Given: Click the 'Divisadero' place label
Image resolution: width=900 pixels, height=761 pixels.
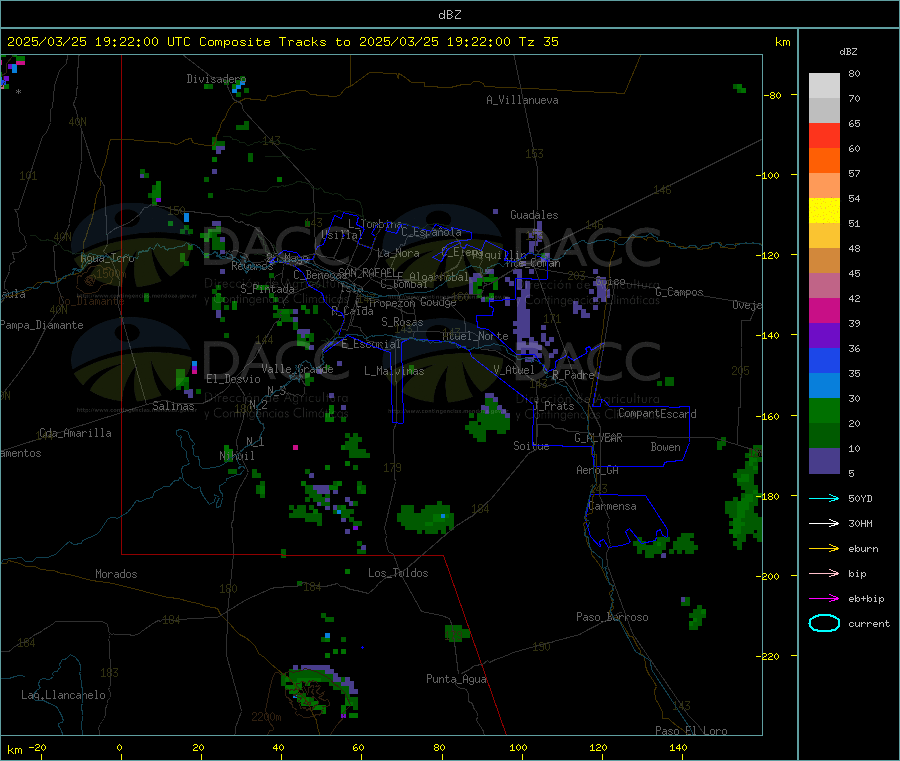Looking at the screenshot, I should click(x=216, y=79).
